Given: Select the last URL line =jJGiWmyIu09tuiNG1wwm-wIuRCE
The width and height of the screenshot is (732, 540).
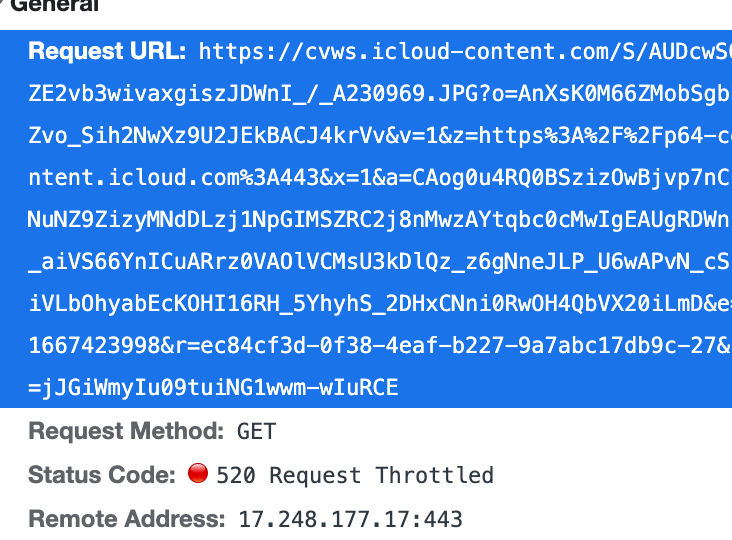Looking at the screenshot, I should tap(213, 388).
